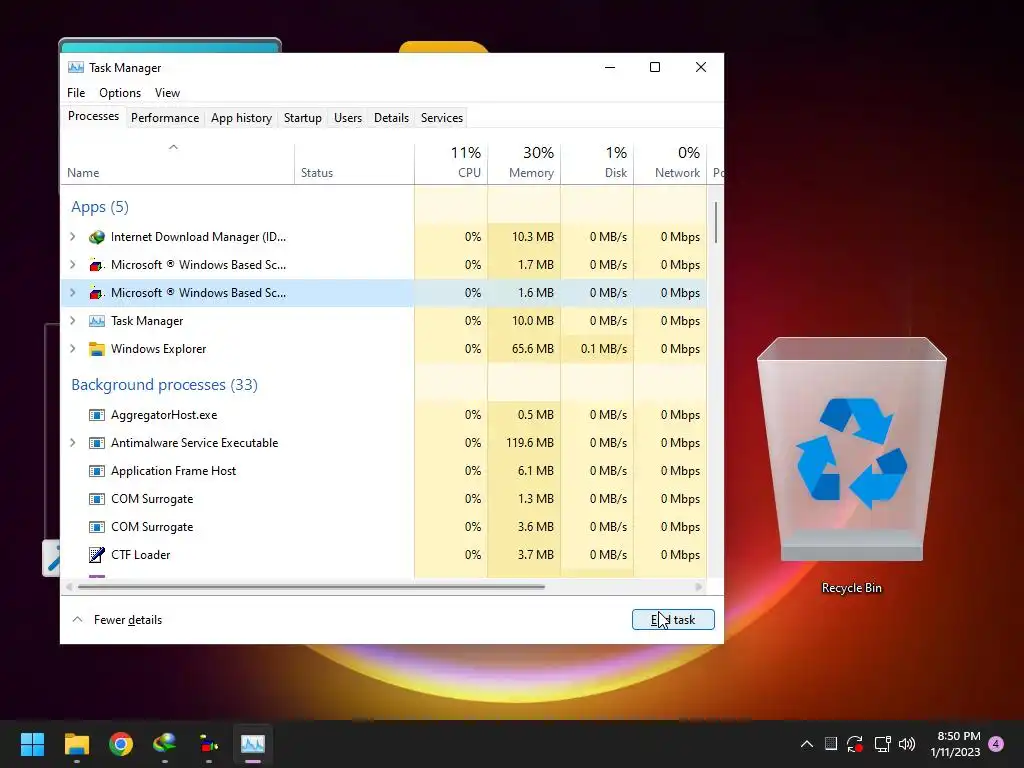Click the 65.6 MB memory cell

tap(524, 349)
